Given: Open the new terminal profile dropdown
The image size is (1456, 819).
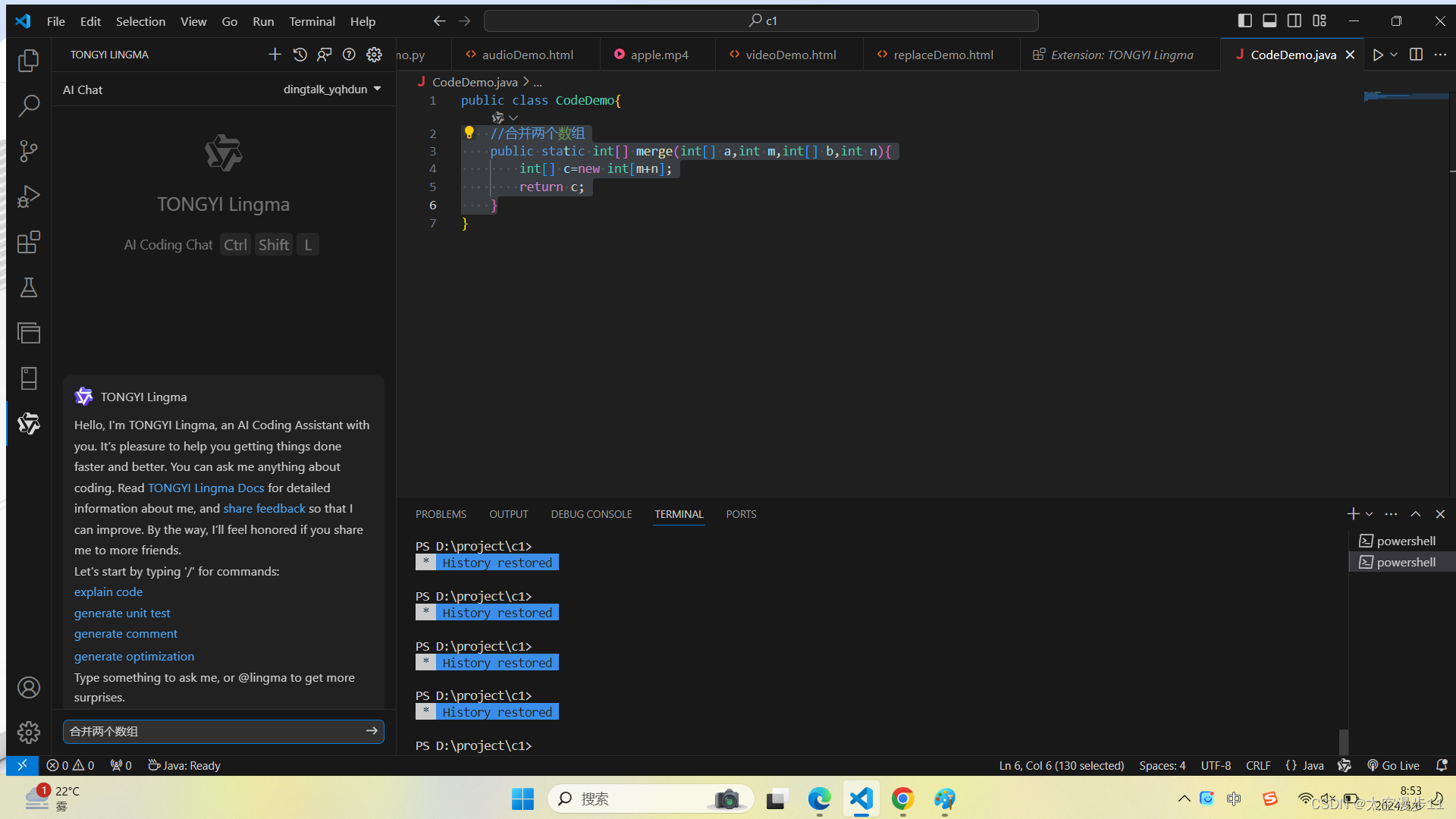Looking at the screenshot, I should coord(1370,514).
